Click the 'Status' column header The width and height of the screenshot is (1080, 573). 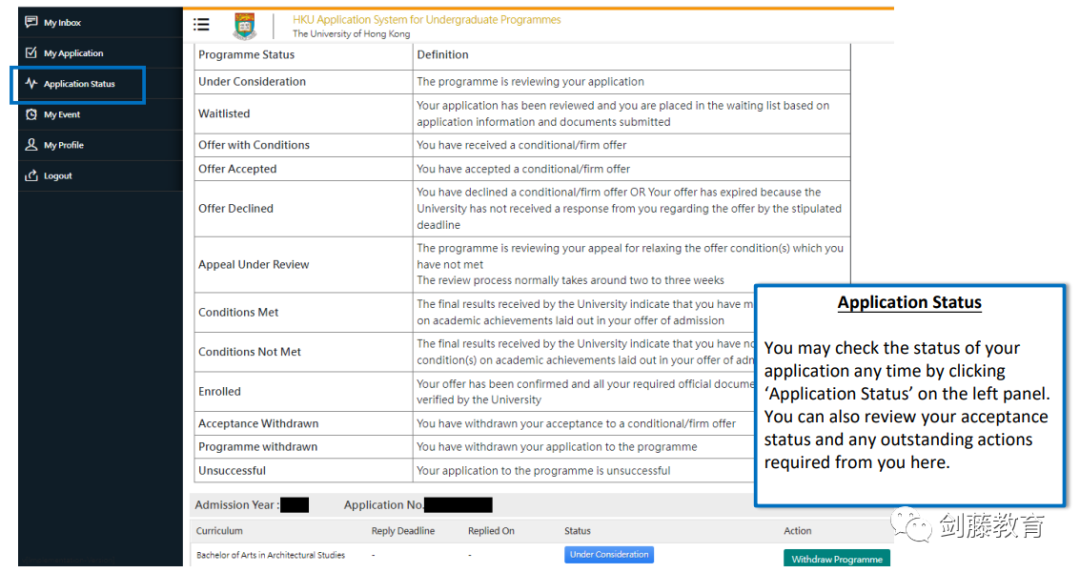click(x=577, y=531)
